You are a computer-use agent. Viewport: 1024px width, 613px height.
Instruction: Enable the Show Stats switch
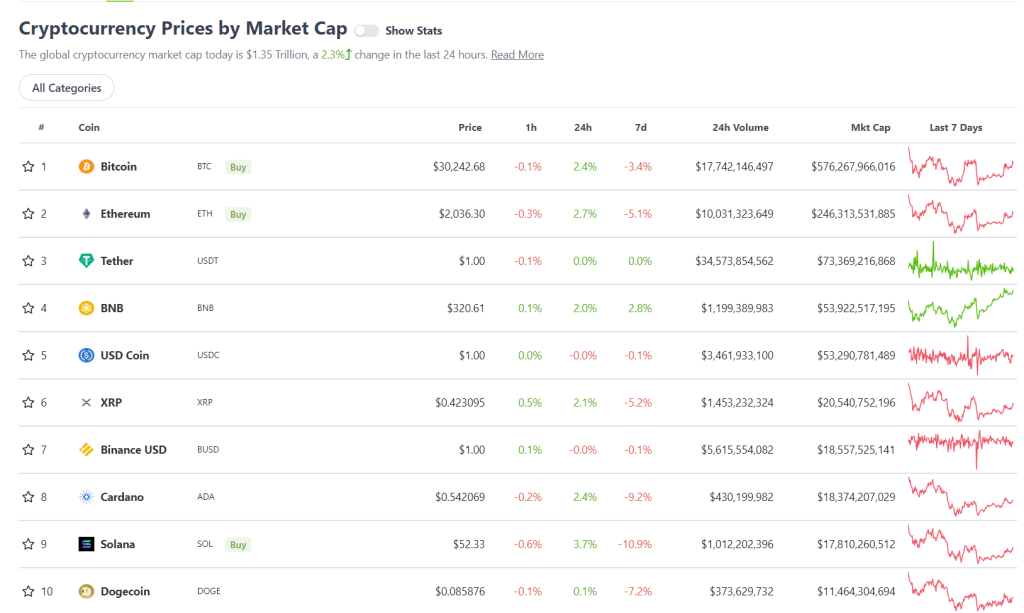(366, 31)
